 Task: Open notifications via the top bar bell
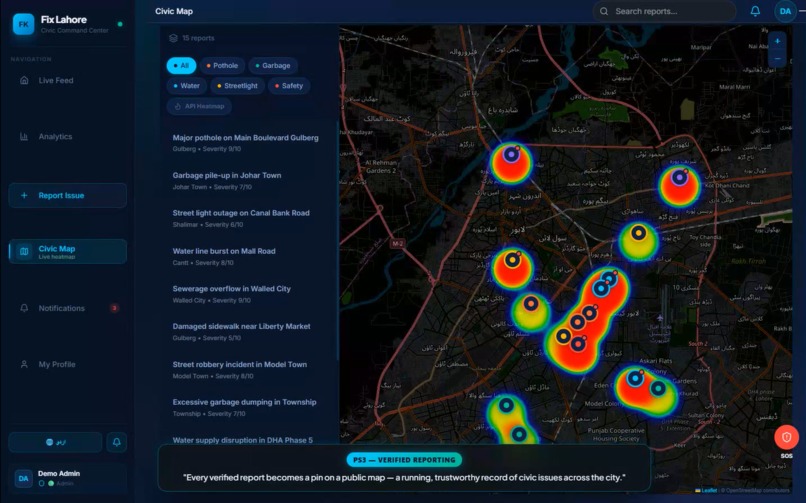755,11
